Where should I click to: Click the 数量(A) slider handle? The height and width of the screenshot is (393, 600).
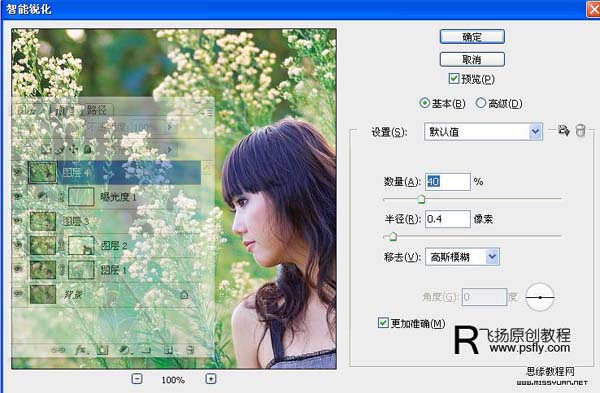421,199
